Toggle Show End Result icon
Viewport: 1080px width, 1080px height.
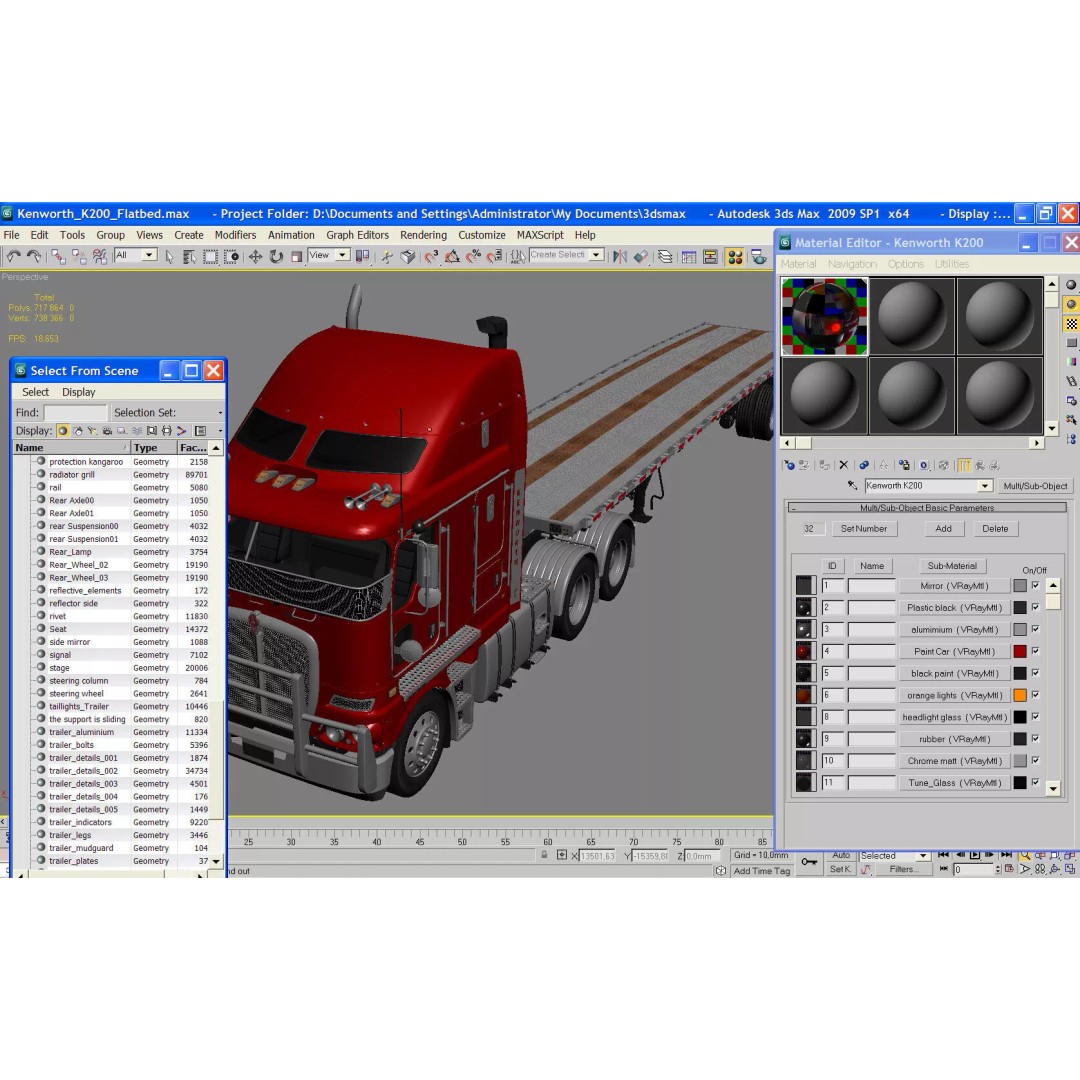point(964,466)
